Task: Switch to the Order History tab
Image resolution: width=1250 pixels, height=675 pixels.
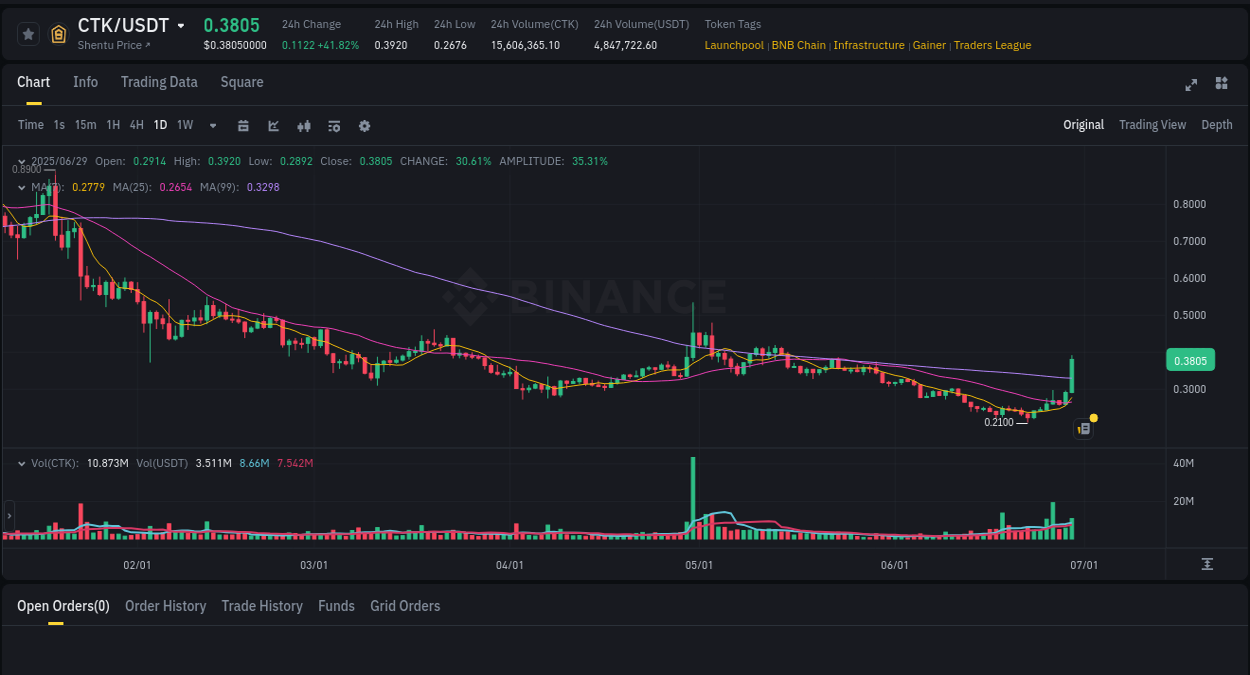Action: click(165, 606)
